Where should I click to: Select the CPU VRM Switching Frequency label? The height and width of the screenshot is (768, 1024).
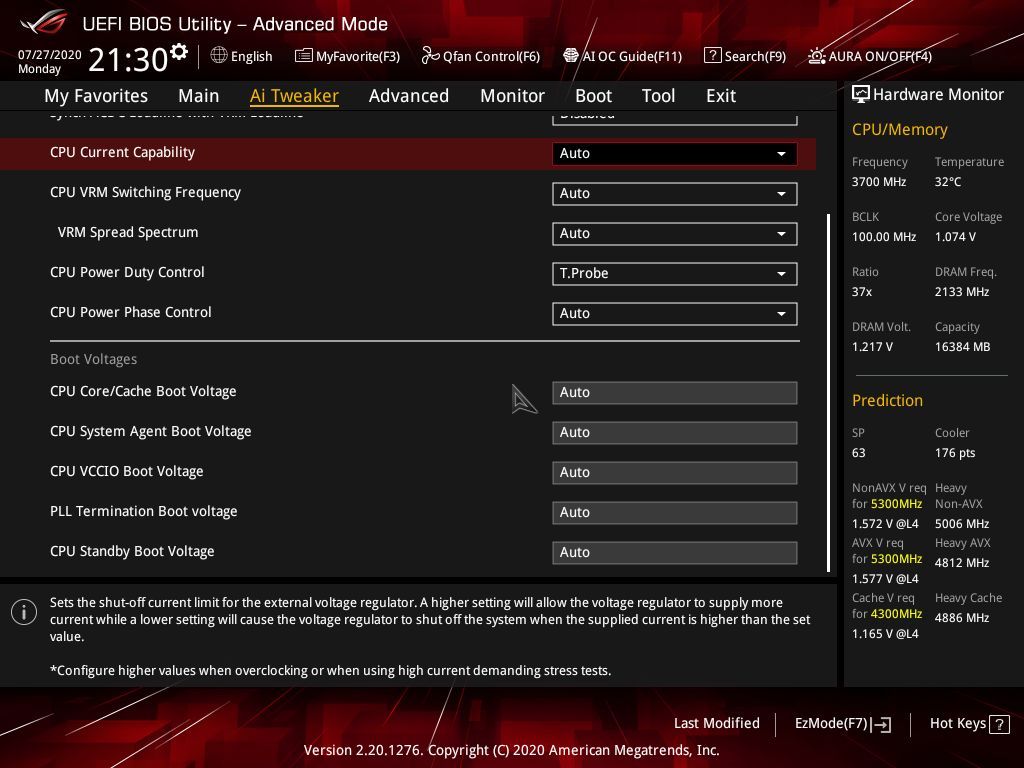(145, 192)
